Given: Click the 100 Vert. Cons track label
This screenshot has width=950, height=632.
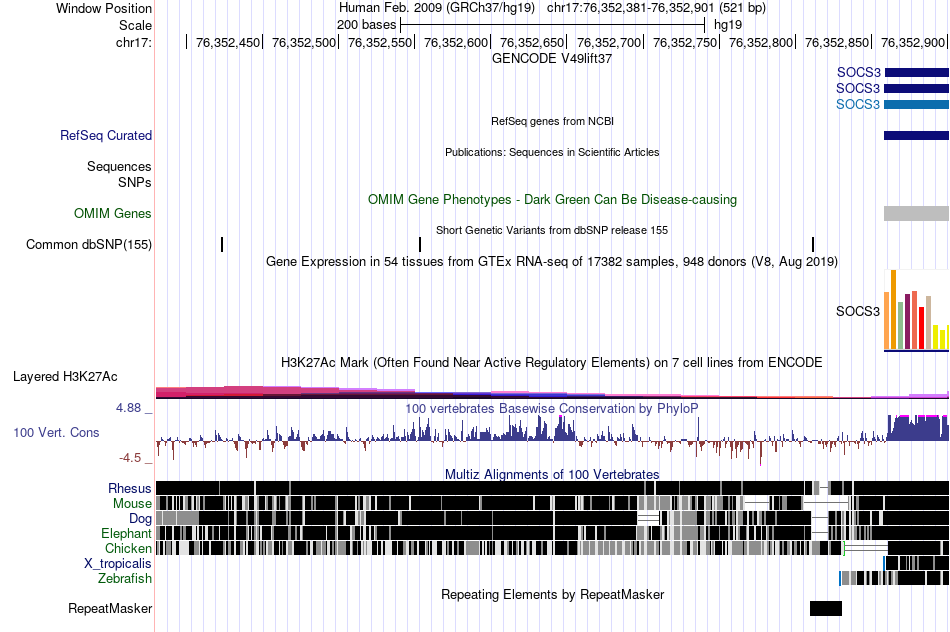Looking at the screenshot, I should click(56, 433).
